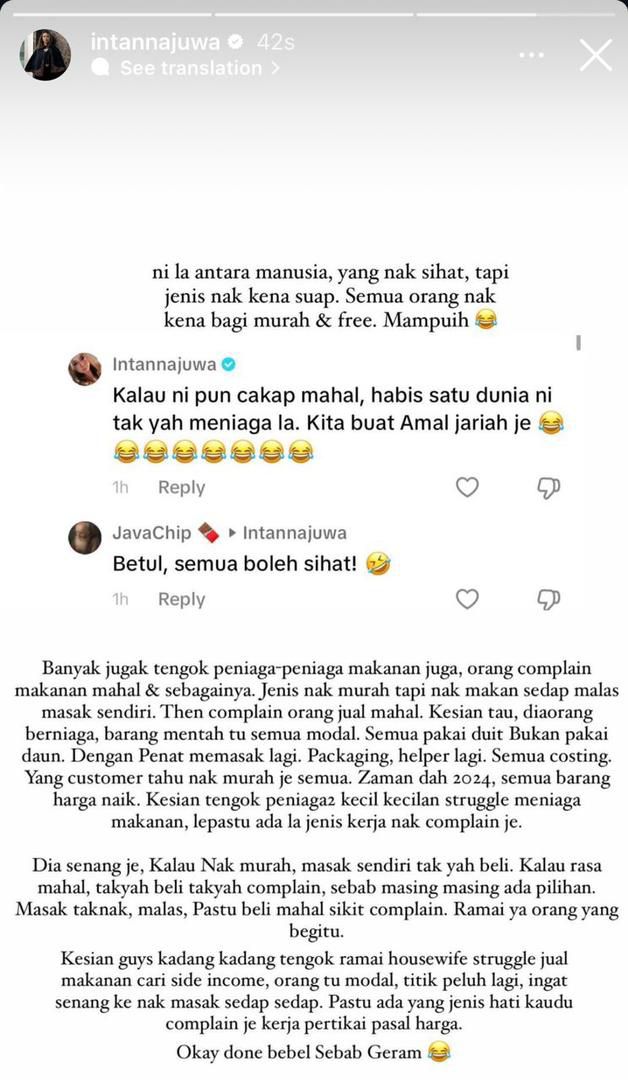The image size is (628, 1080).
Task: Tap intannajuwa's story profile picture
Action: (46, 55)
